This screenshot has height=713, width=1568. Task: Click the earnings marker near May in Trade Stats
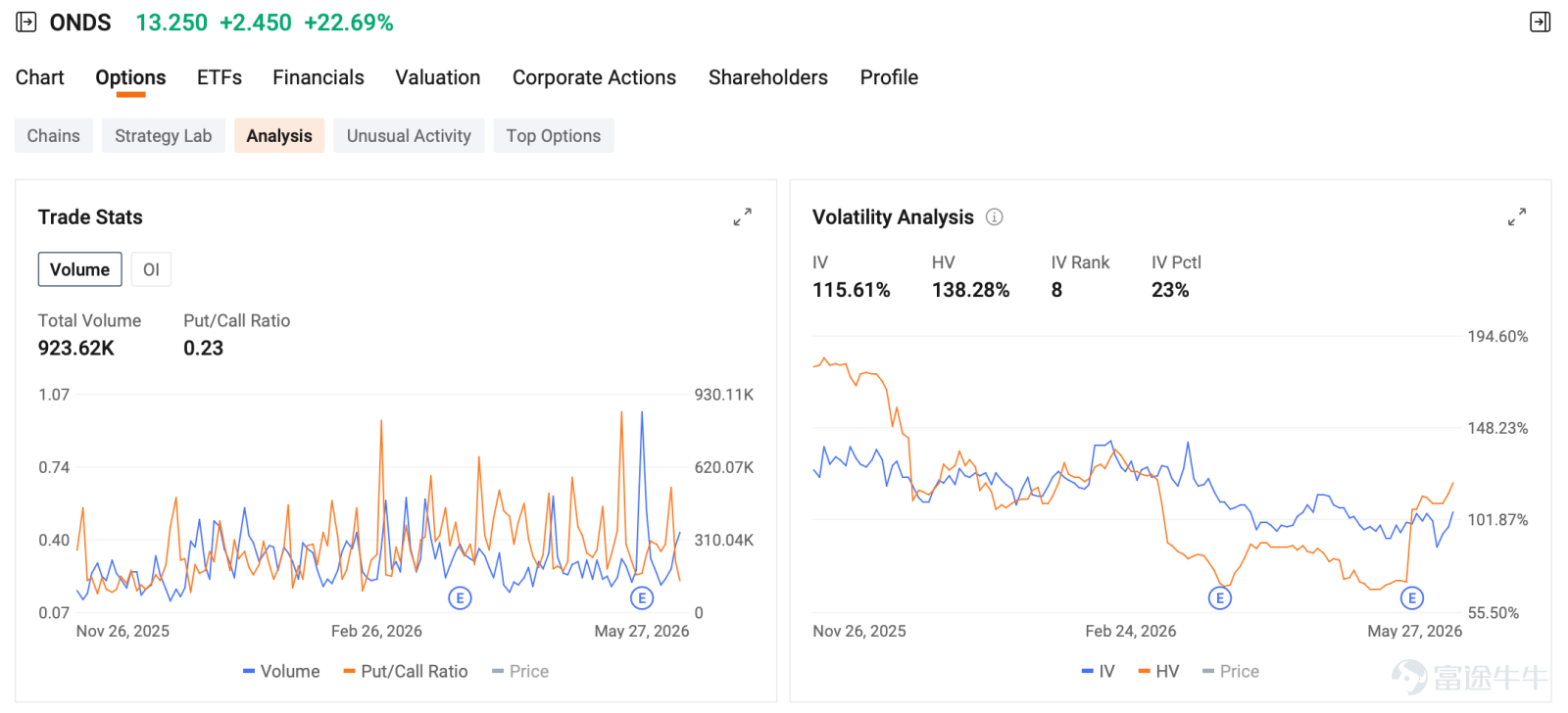642,598
